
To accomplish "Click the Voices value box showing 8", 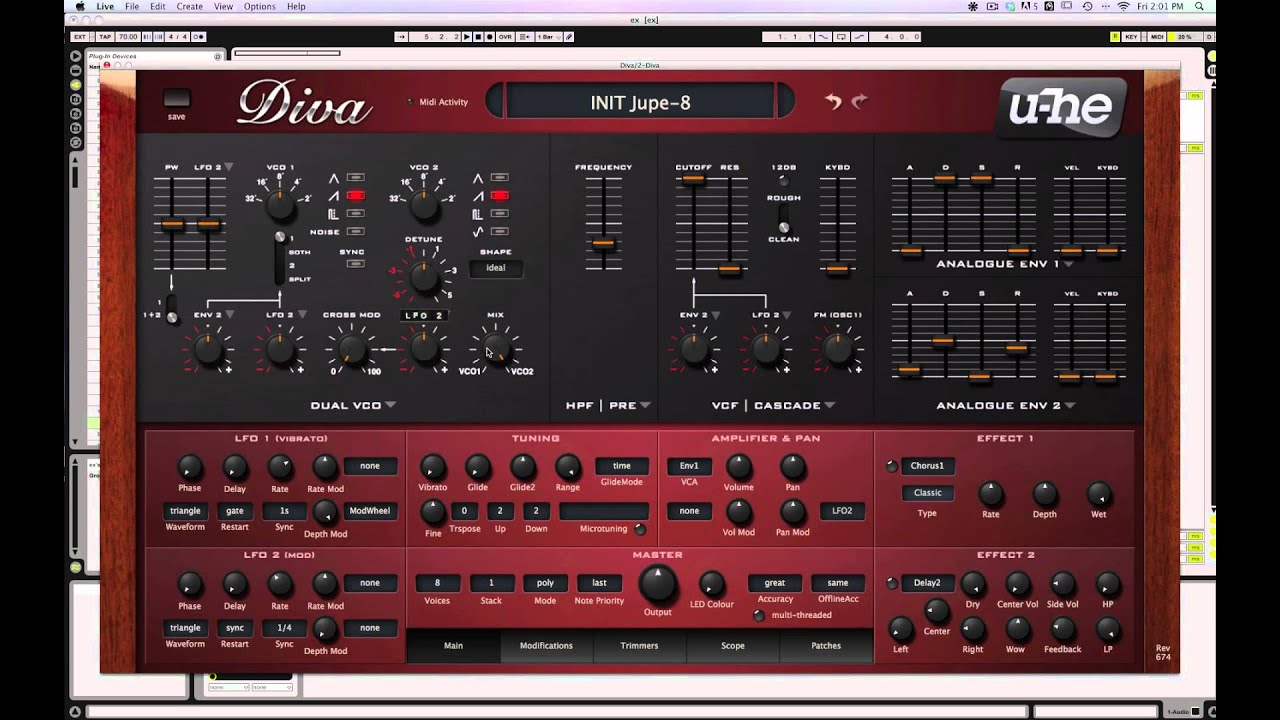I will click(x=437, y=583).
